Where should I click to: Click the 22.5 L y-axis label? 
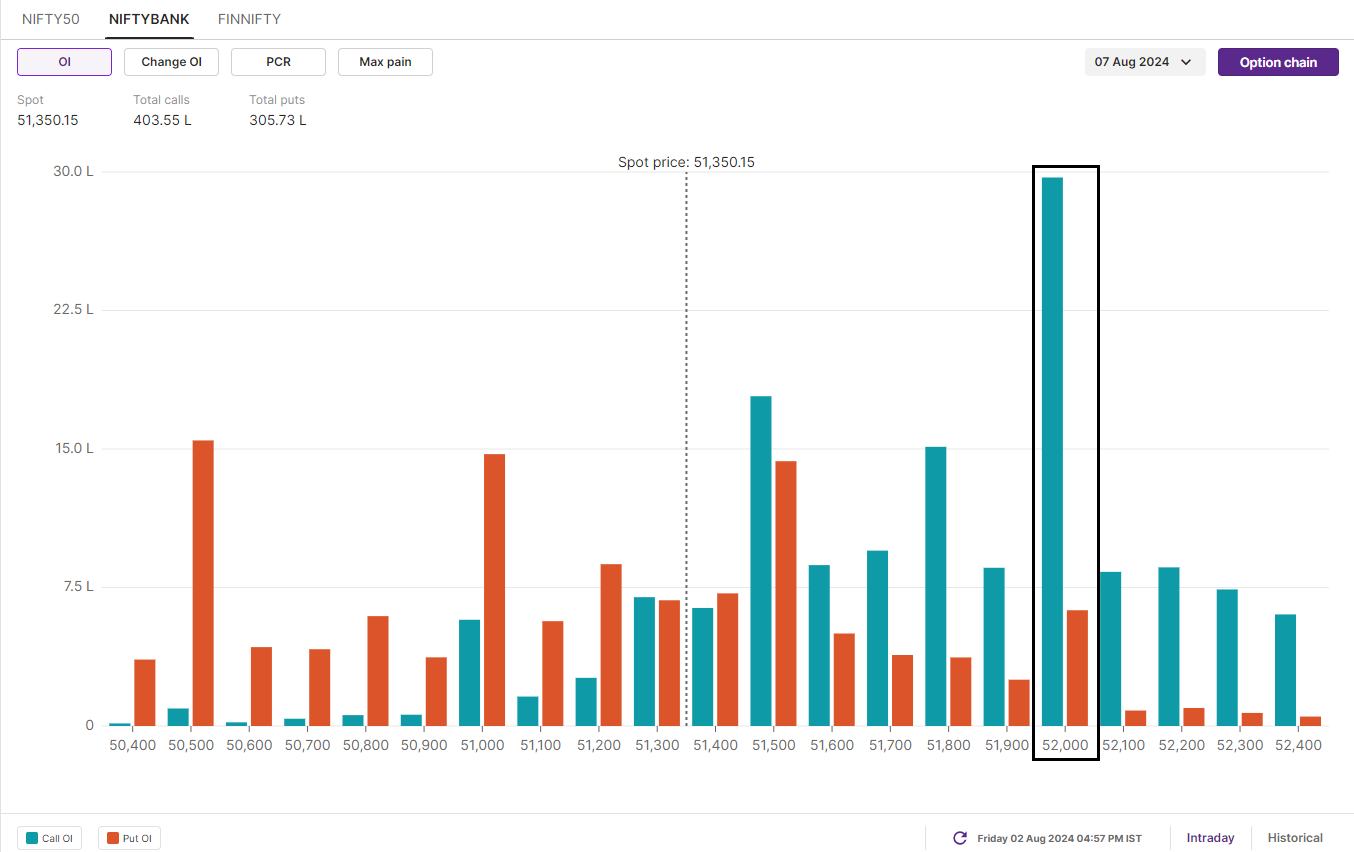(x=73, y=310)
